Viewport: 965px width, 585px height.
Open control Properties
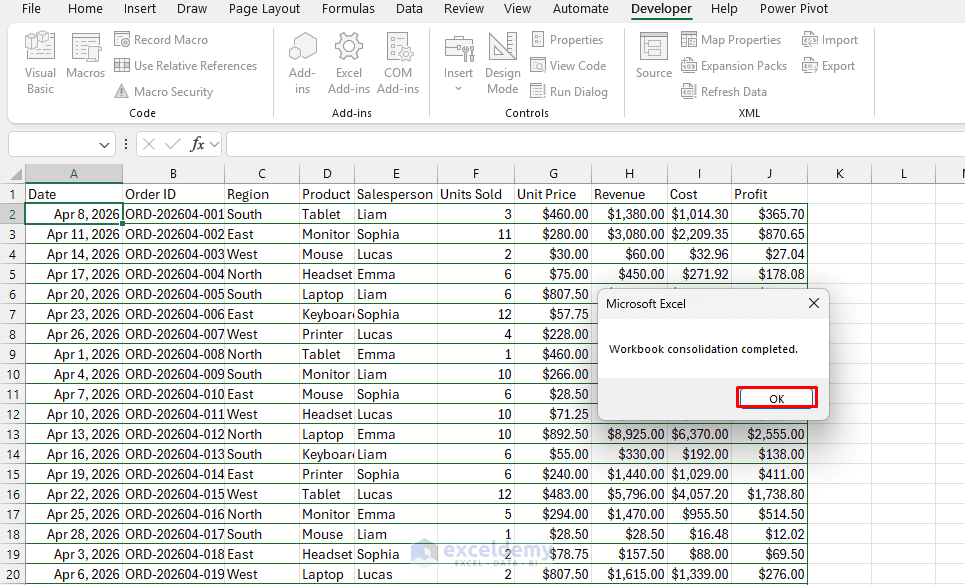(567, 39)
